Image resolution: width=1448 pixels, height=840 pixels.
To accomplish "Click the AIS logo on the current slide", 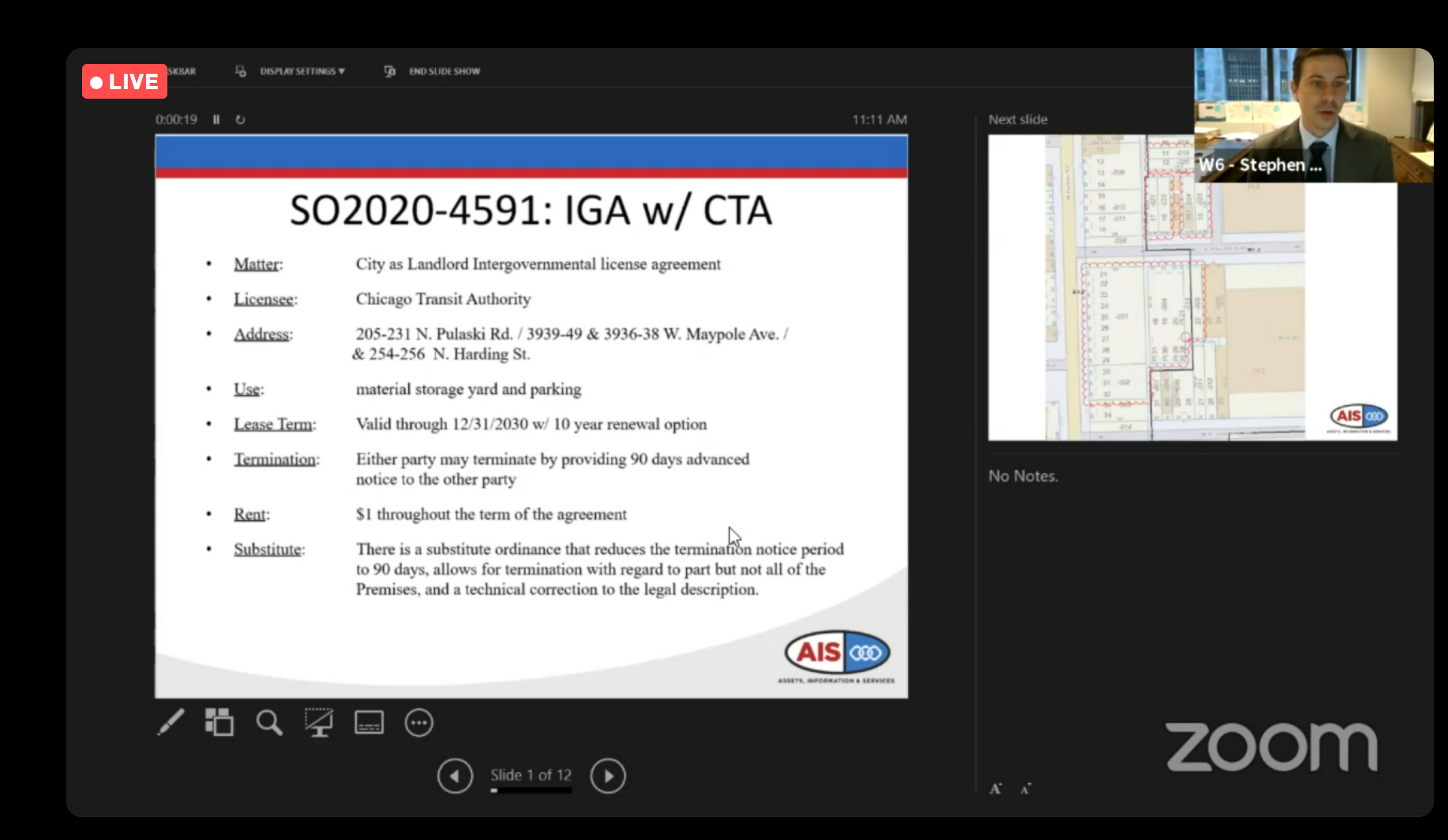I will [x=837, y=657].
